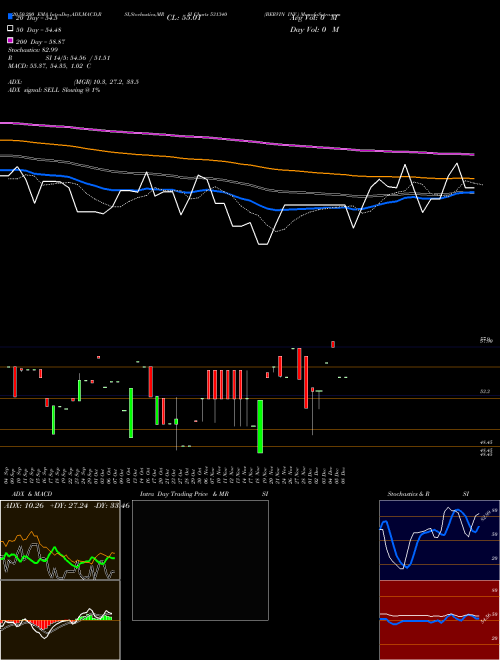
Task: Open the ADX indicator chart panel
Action: click(60, 540)
